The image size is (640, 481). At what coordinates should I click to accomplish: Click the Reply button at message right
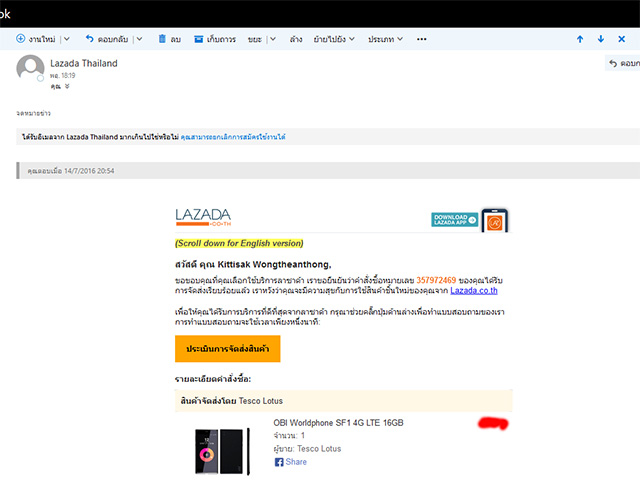pos(623,63)
